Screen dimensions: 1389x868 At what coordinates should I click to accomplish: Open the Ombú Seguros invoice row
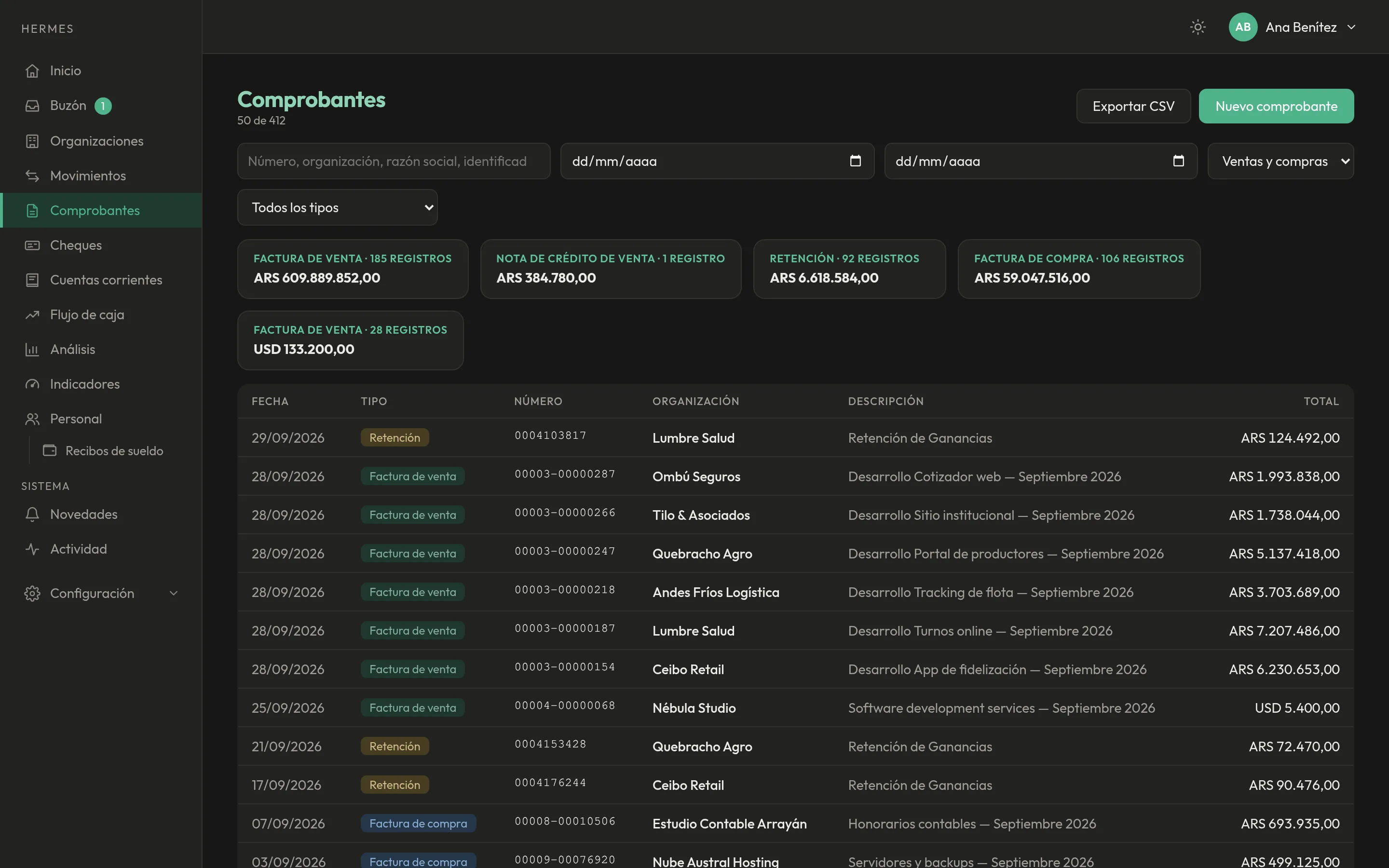(x=795, y=476)
